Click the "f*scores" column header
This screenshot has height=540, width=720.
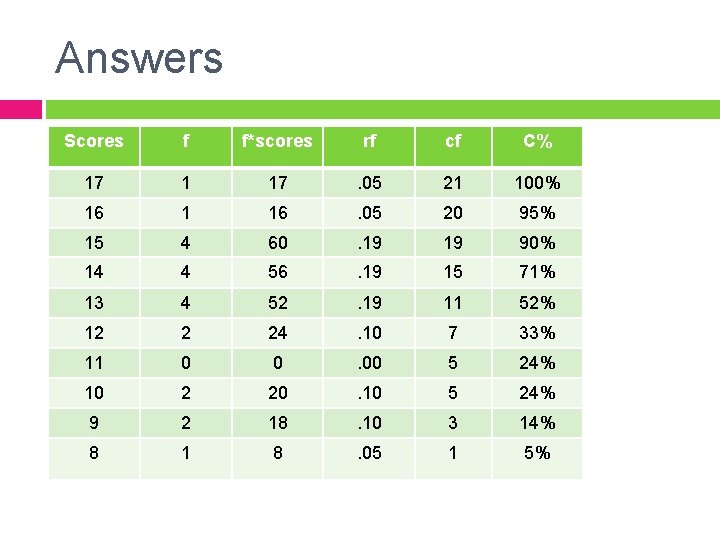[277, 141]
